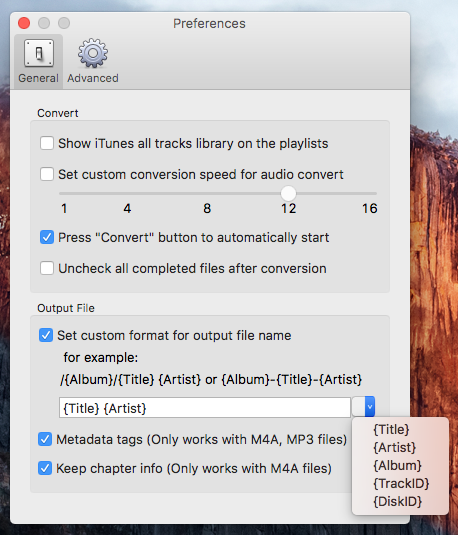This screenshot has height=535, width=458.
Task: Click the conversion speed slider knob
Action: click(288, 193)
